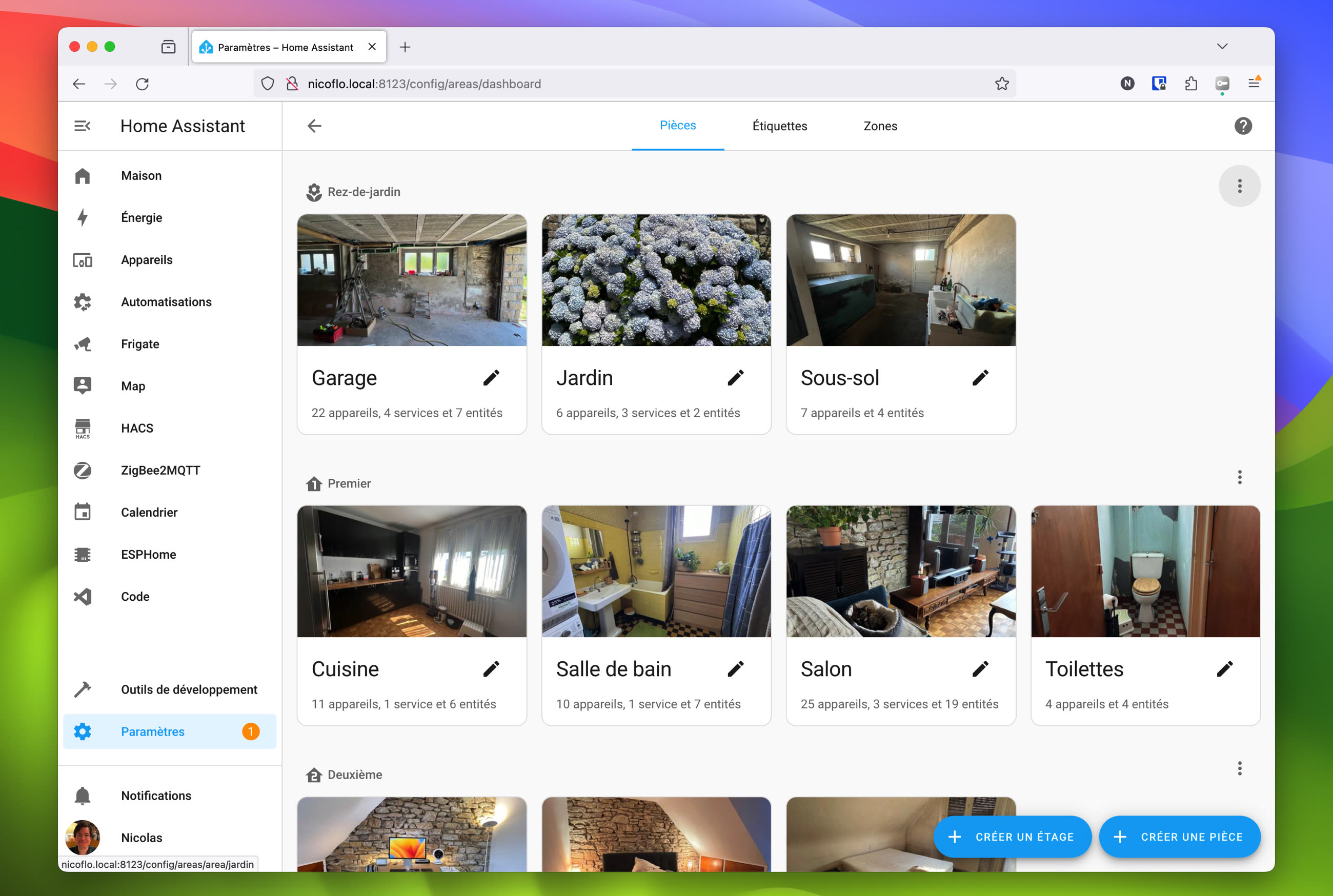
Task: Edit the Salon area with the pencil icon
Action: 981,668
